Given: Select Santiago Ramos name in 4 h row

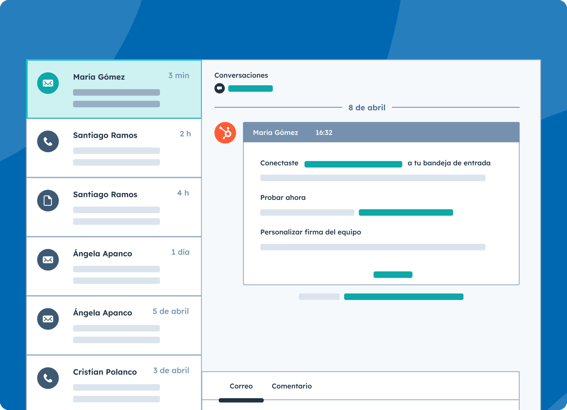Looking at the screenshot, I should coord(105,195).
